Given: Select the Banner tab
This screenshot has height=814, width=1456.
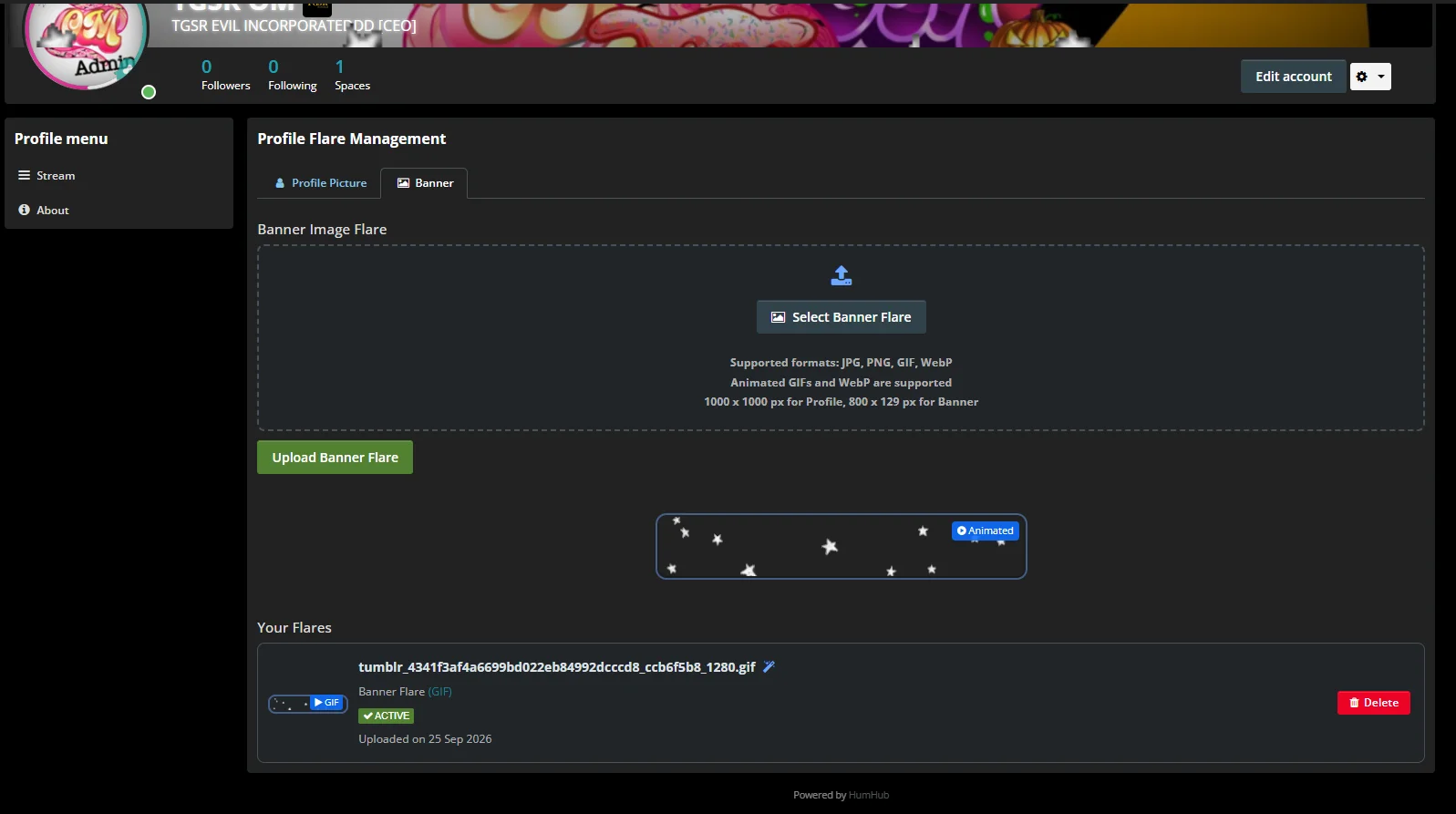Looking at the screenshot, I should click(424, 183).
